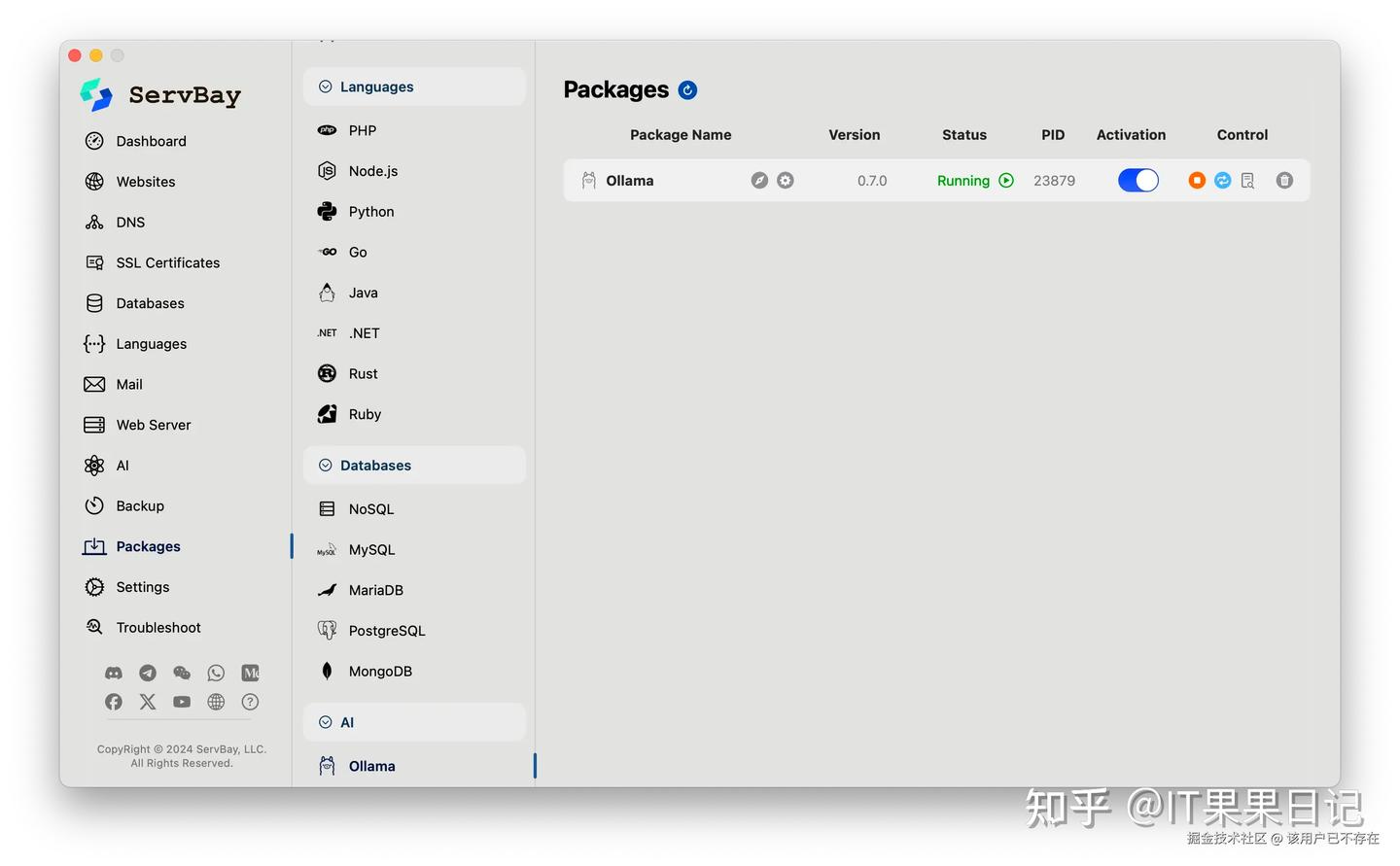Click the green running status play icon

pos(1006,181)
